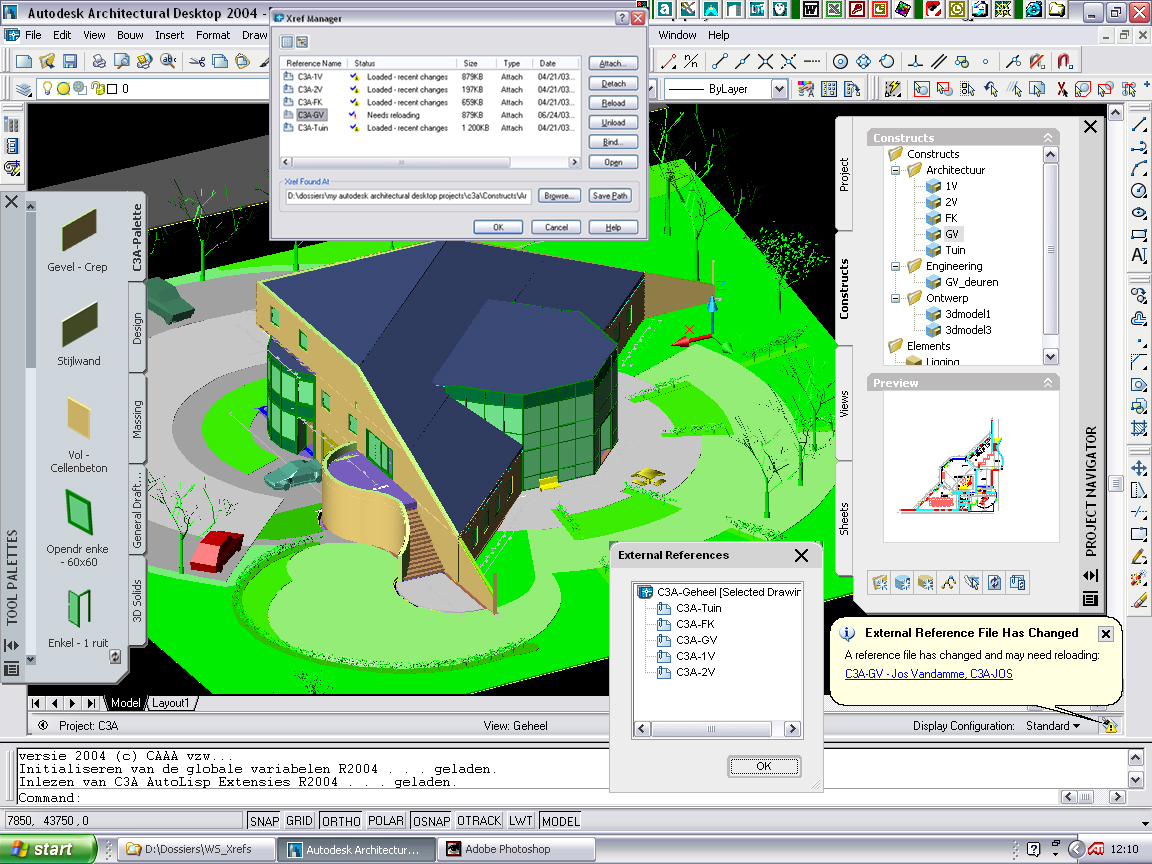
Task: Collapse the Ontwerp folder node
Action: pos(896,298)
